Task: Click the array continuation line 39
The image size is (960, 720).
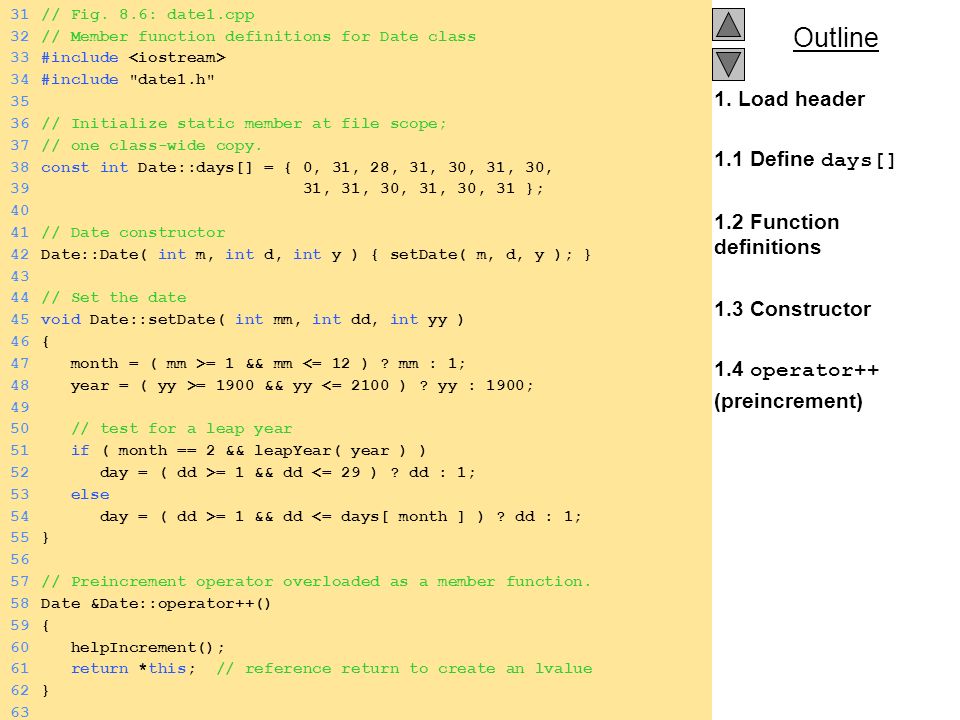Action: point(423,189)
